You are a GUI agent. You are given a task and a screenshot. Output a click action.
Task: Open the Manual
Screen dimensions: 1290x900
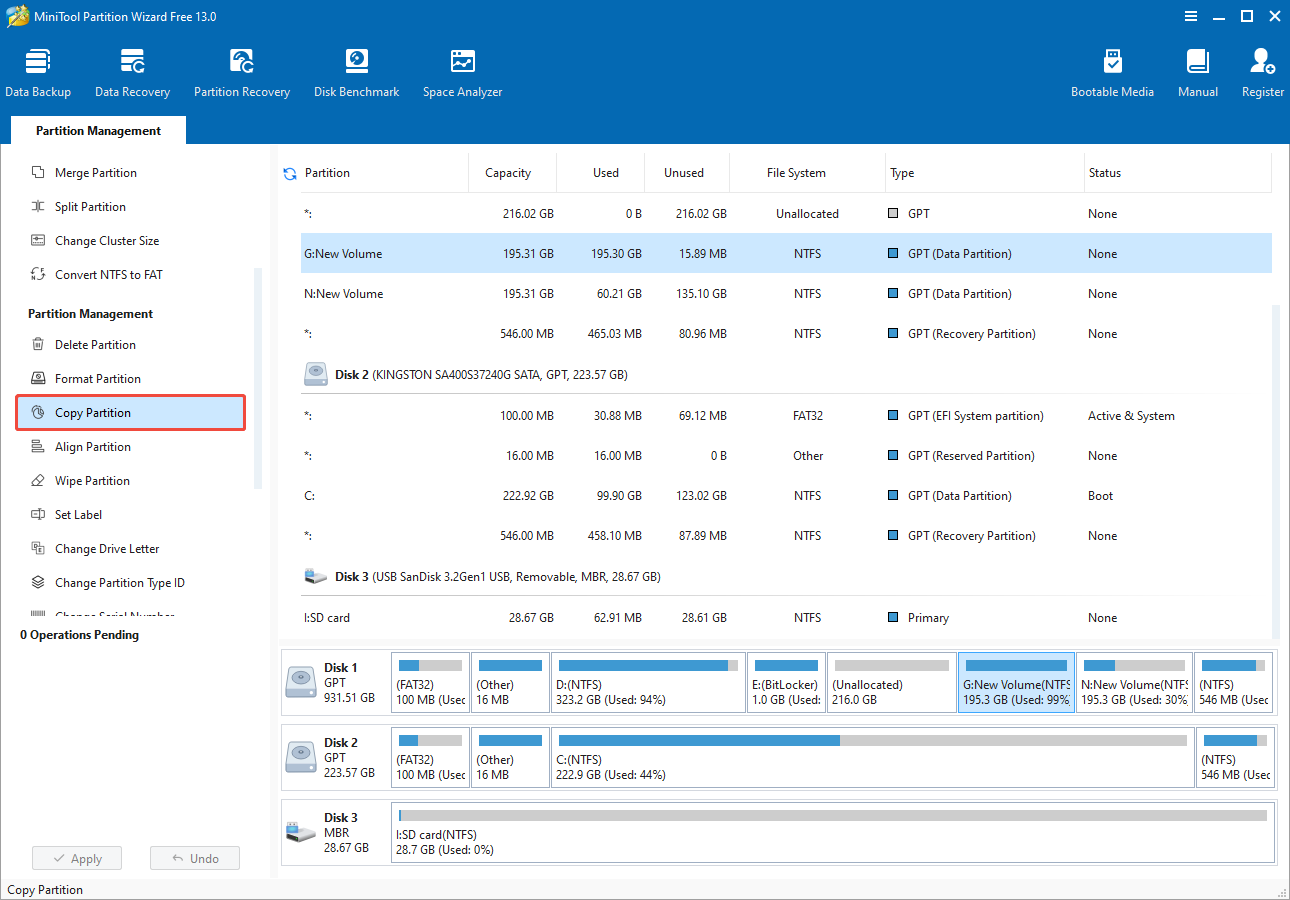(x=1197, y=70)
